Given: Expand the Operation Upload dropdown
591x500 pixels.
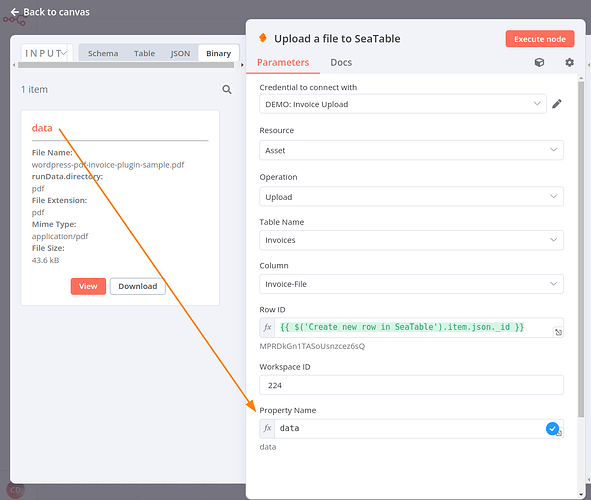Looking at the screenshot, I should [411, 197].
